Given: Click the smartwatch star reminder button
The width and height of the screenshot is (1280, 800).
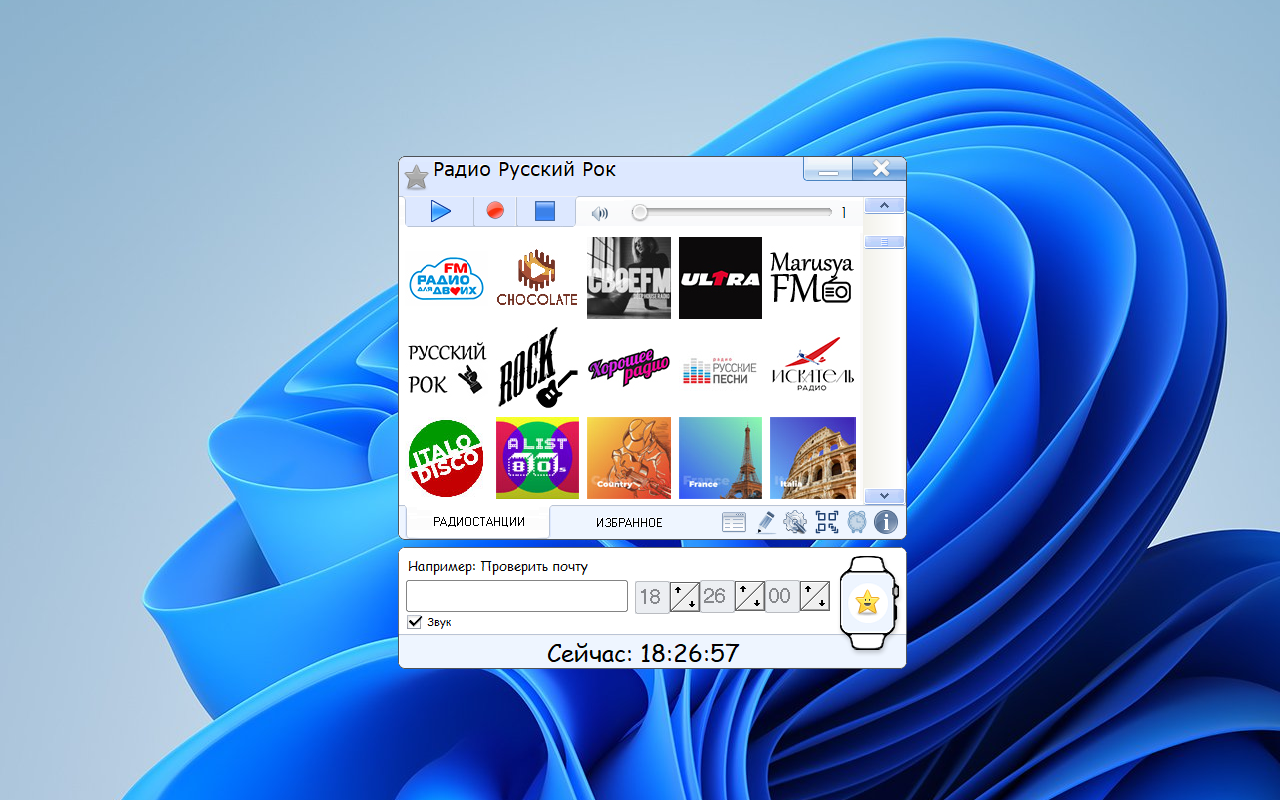Looking at the screenshot, I should point(867,602).
